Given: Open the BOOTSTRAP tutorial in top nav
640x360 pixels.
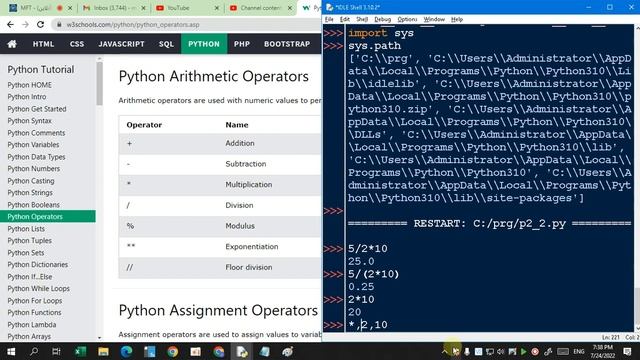Looking at the screenshot, I should tap(287, 44).
